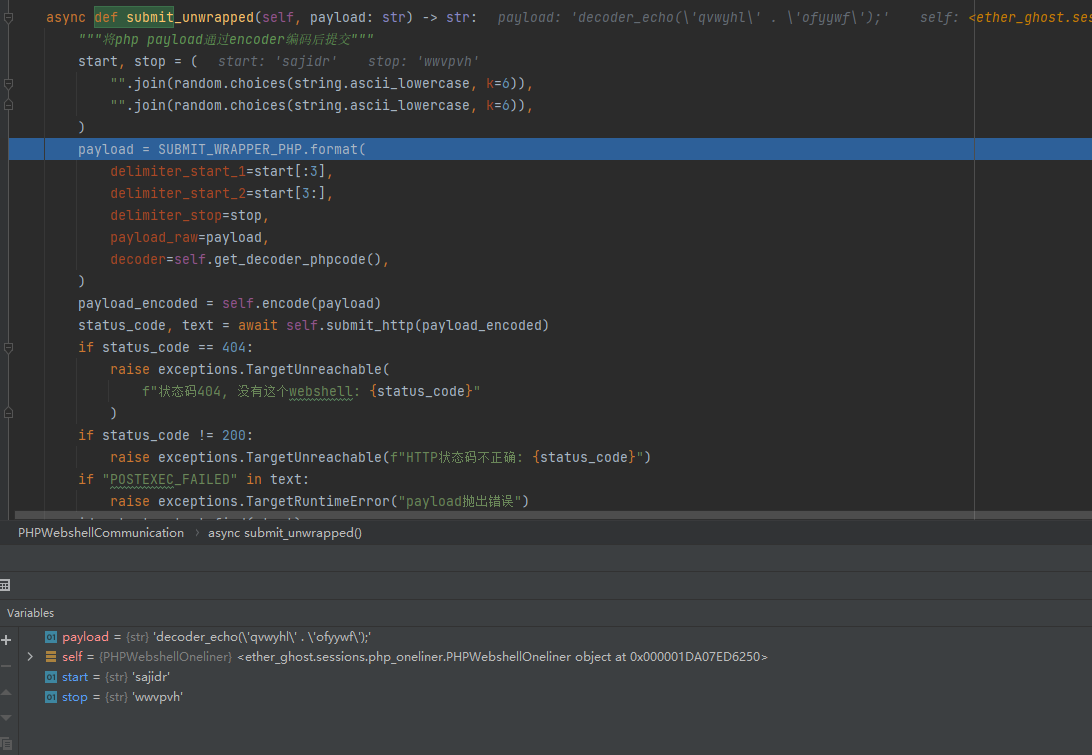
Task: Click inline payload hint in the def line
Action: 694,17
